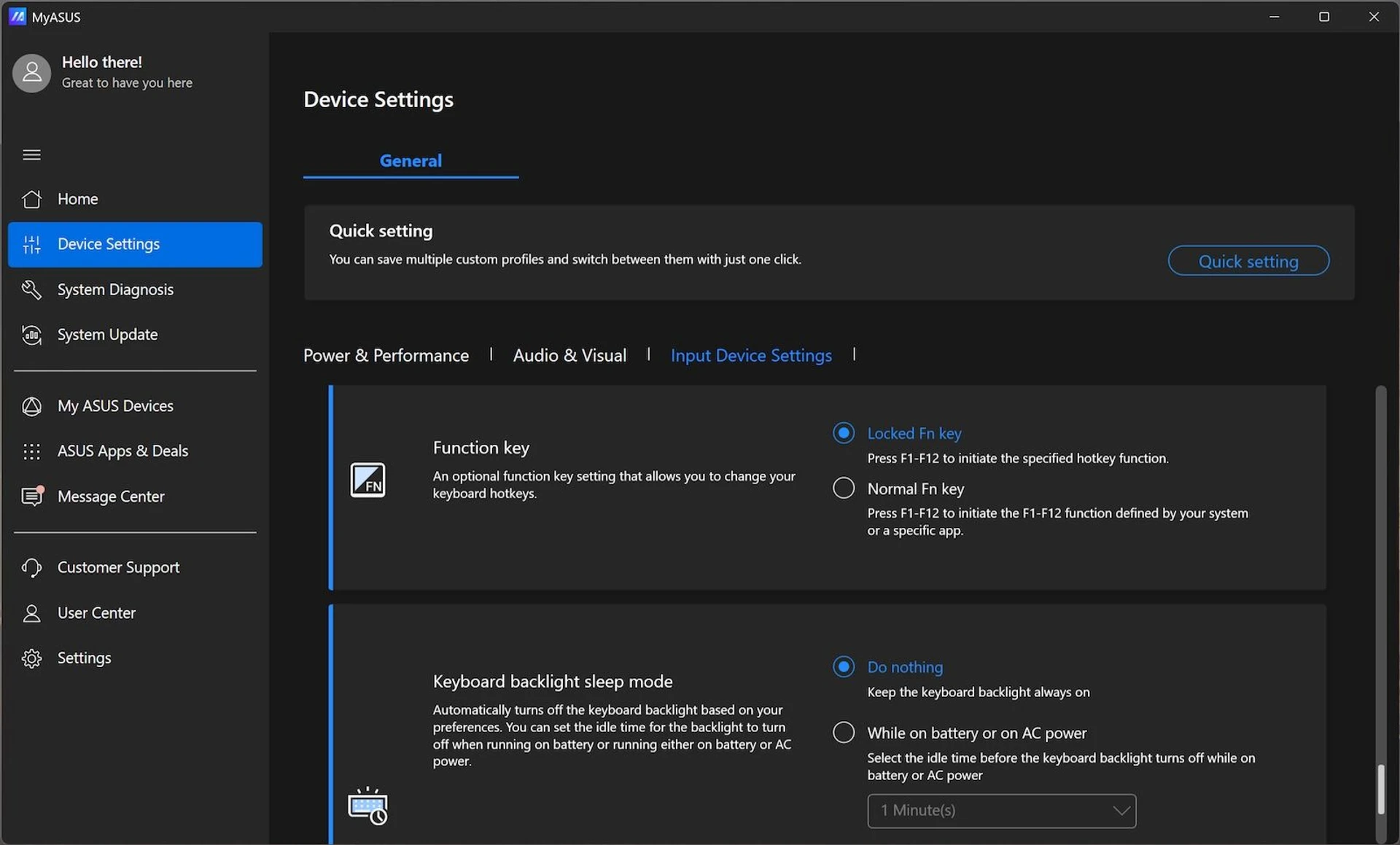Open the Audio & Visual section
Image resolution: width=1400 pixels, height=845 pixels.
(x=569, y=355)
